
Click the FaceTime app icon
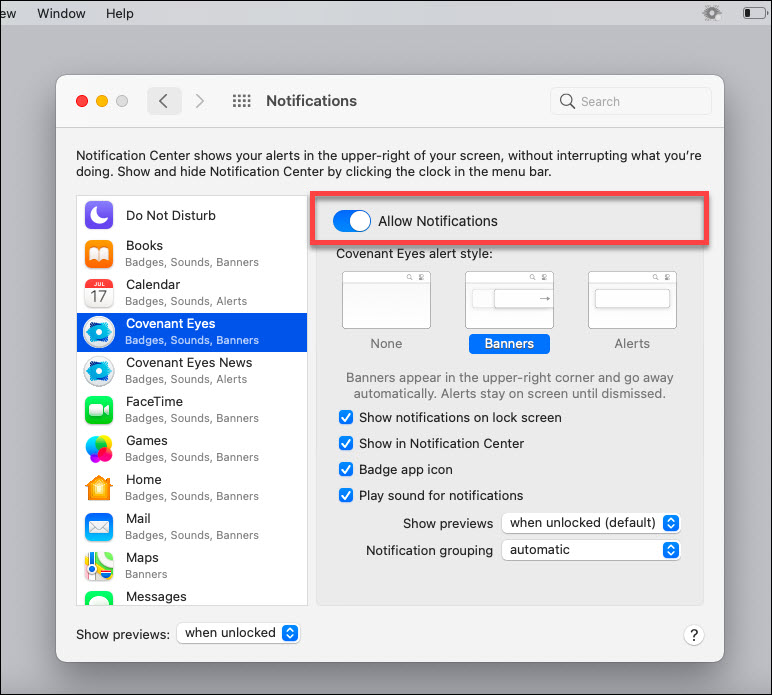(x=99, y=410)
